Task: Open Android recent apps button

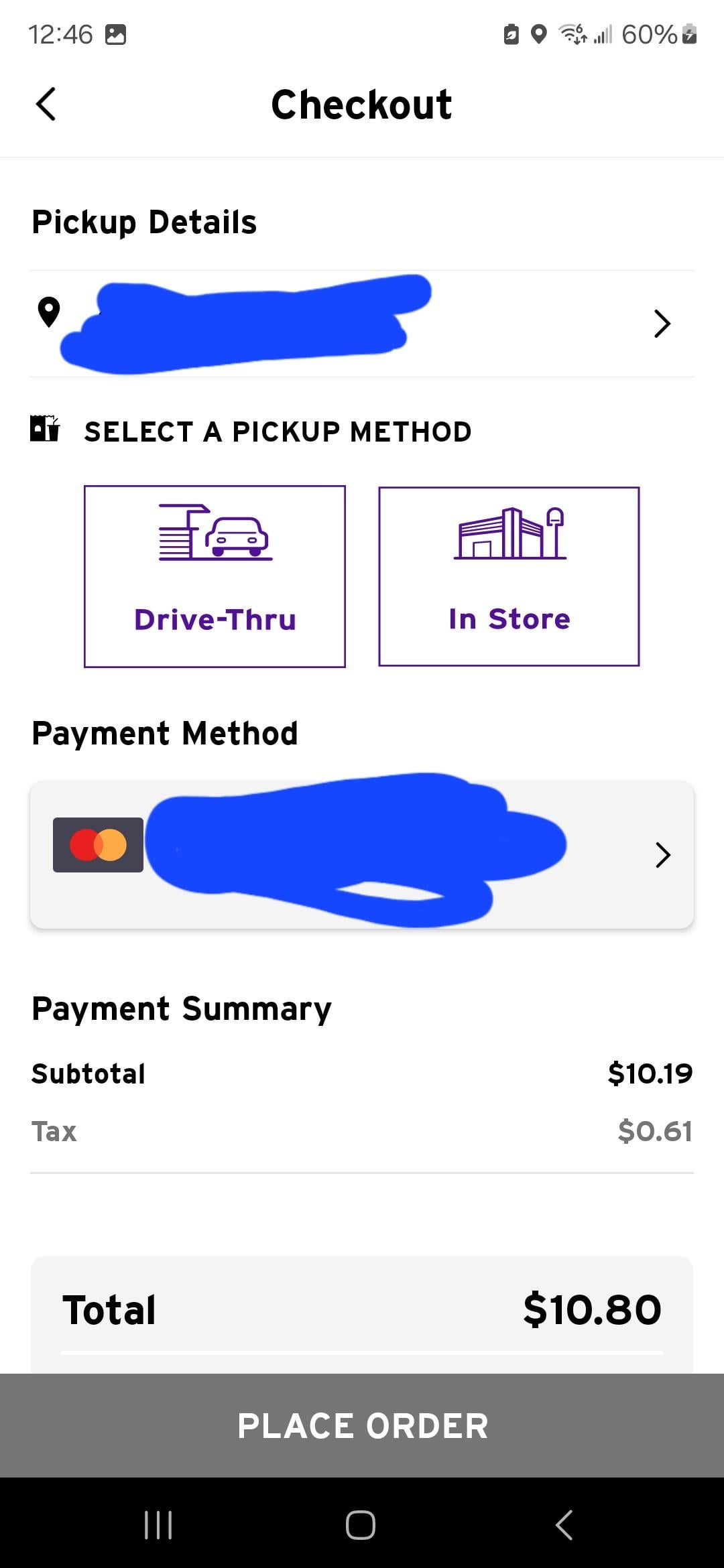Action: click(x=158, y=1524)
